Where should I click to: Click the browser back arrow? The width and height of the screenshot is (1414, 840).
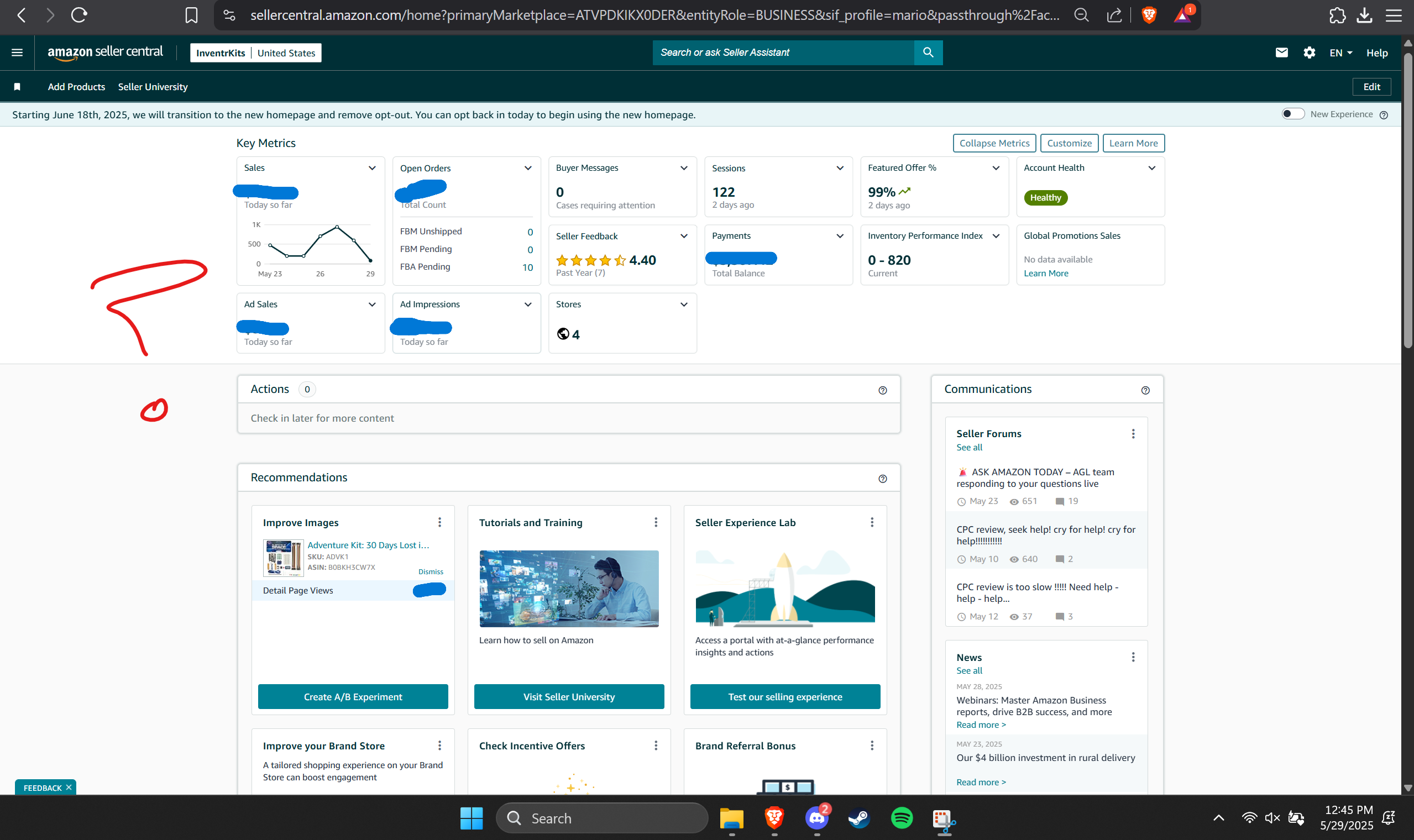coord(22,15)
